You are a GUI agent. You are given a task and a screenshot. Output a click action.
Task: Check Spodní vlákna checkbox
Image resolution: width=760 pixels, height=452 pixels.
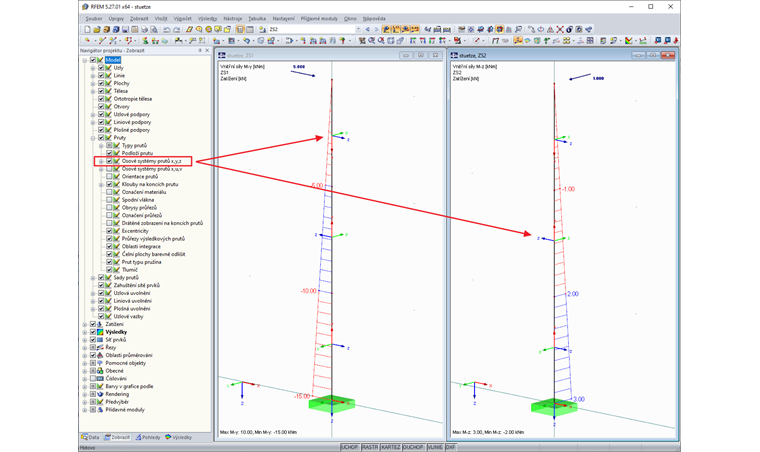109,200
